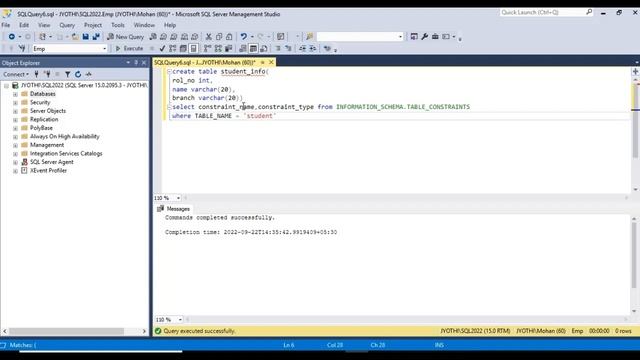Select Integration Services Catalogs item
The width and height of the screenshot is (640, 360).
click(66, 153)
